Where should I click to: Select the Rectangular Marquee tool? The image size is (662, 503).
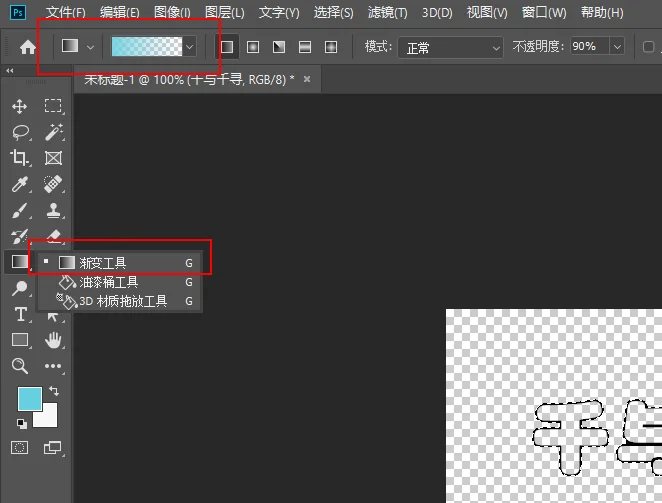(53, 106)
